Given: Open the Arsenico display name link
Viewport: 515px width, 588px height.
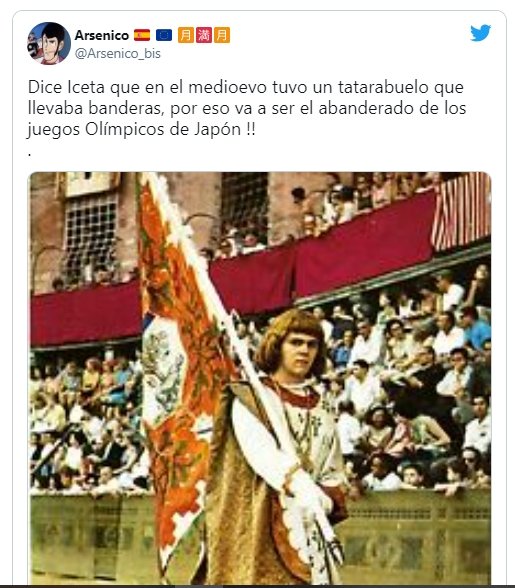Looking at the screenshot, I should (x=102, y=35).
